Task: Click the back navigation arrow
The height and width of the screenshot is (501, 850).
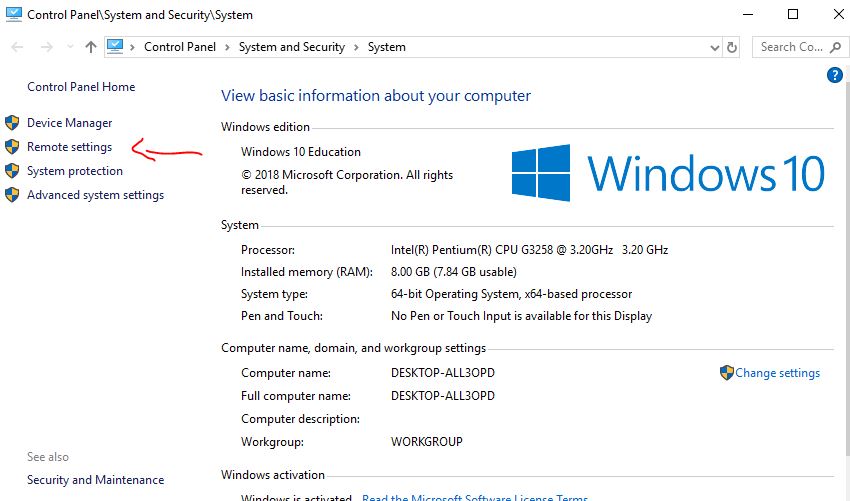Action: [x=19, y=47]
